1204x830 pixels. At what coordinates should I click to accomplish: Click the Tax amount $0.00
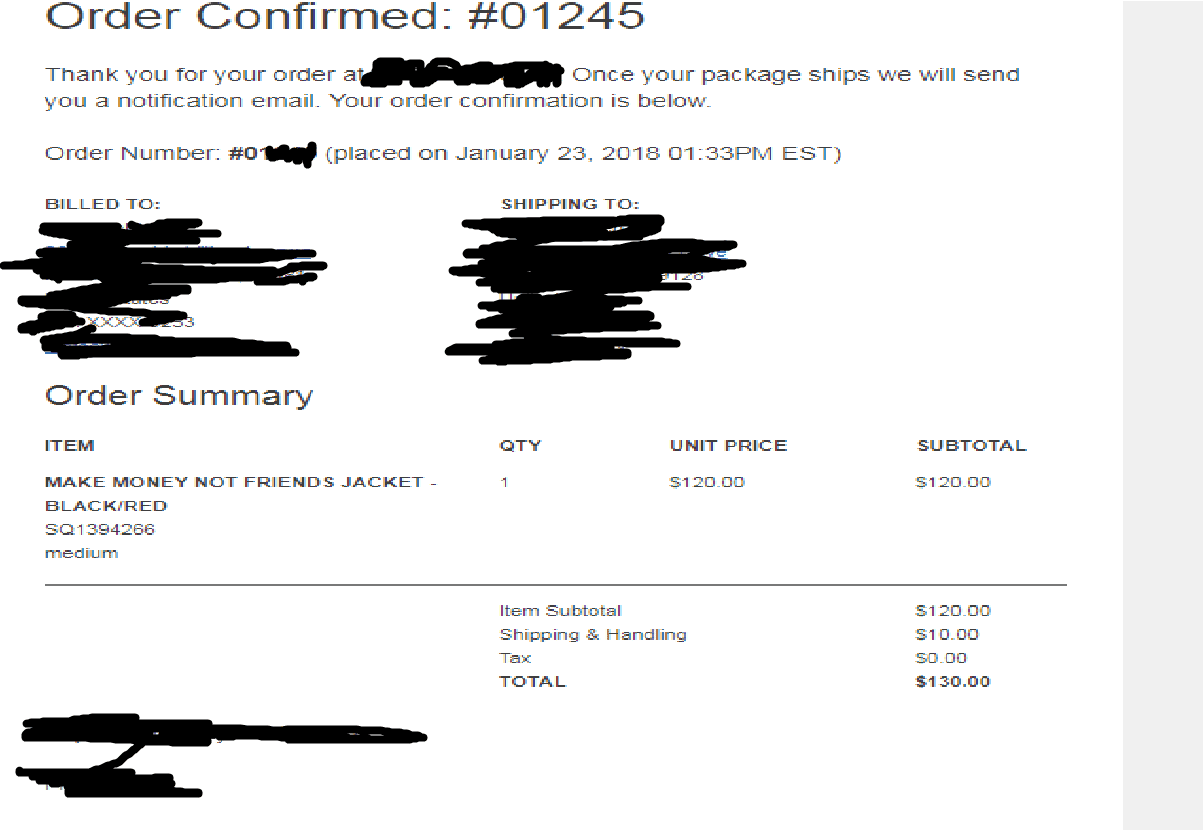coord(941,659)
